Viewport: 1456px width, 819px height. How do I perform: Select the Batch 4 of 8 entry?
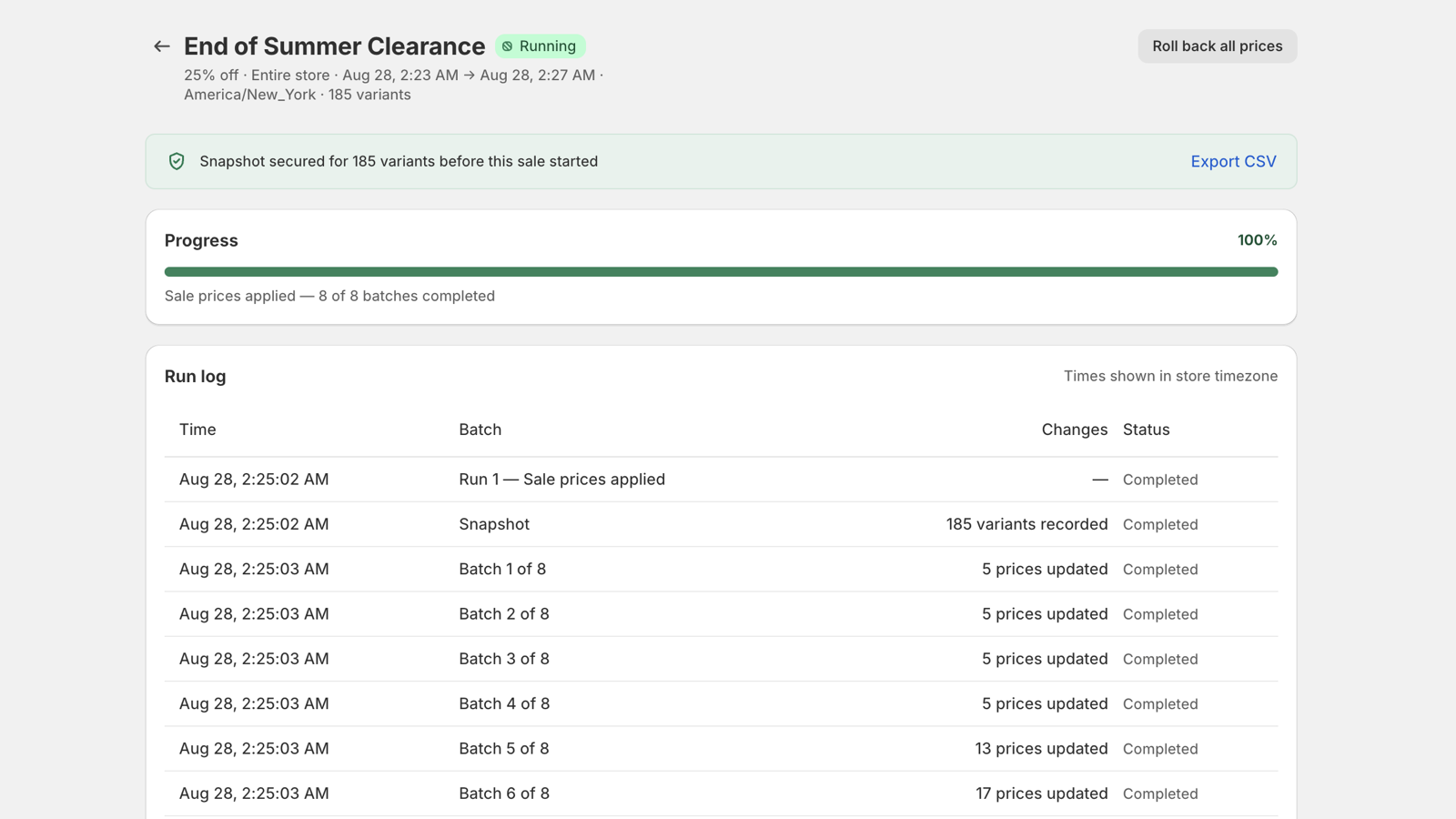click(x=721, y=703)
